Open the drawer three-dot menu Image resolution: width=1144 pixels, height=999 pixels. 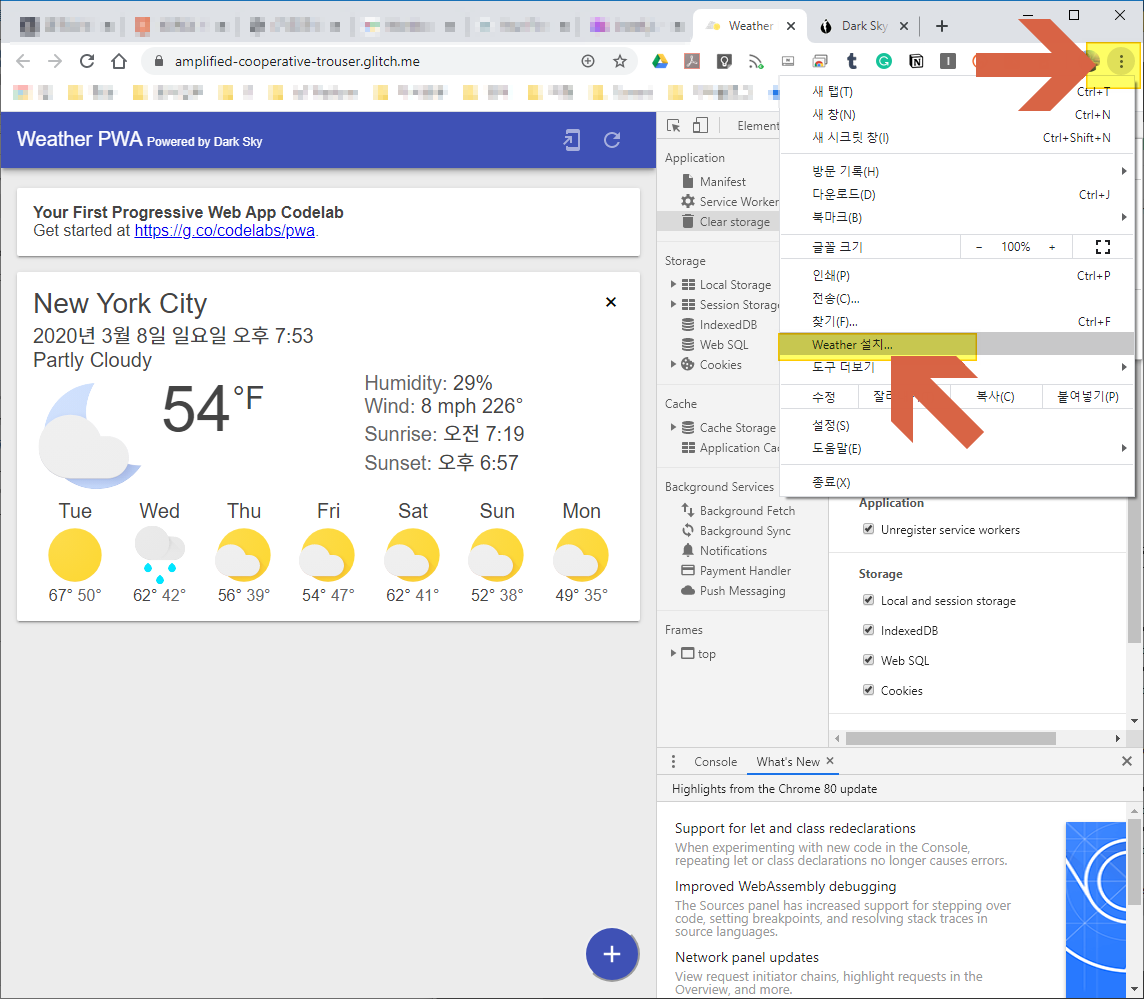(x=673, y=761)
